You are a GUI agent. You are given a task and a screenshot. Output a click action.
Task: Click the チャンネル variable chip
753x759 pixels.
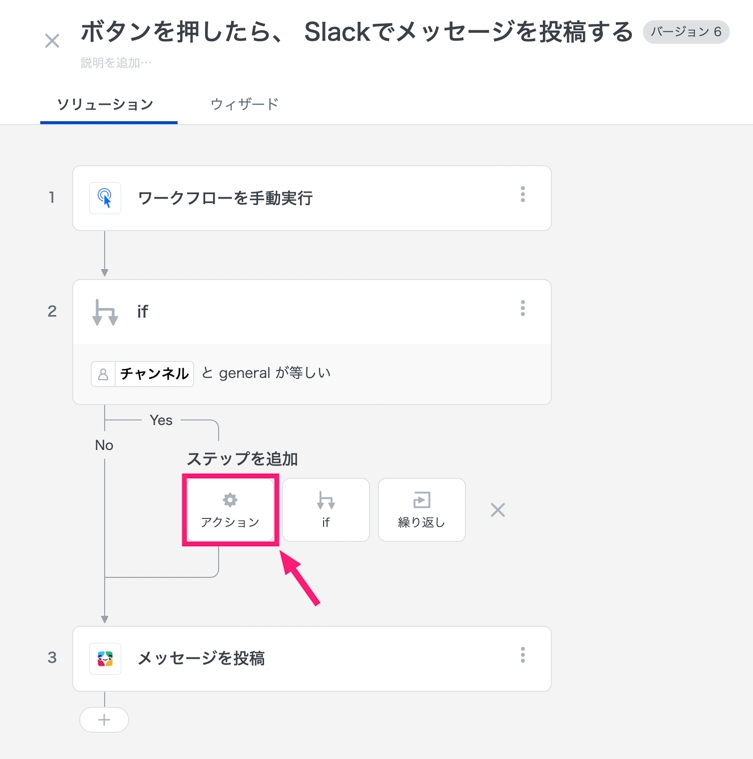[155, 374]
